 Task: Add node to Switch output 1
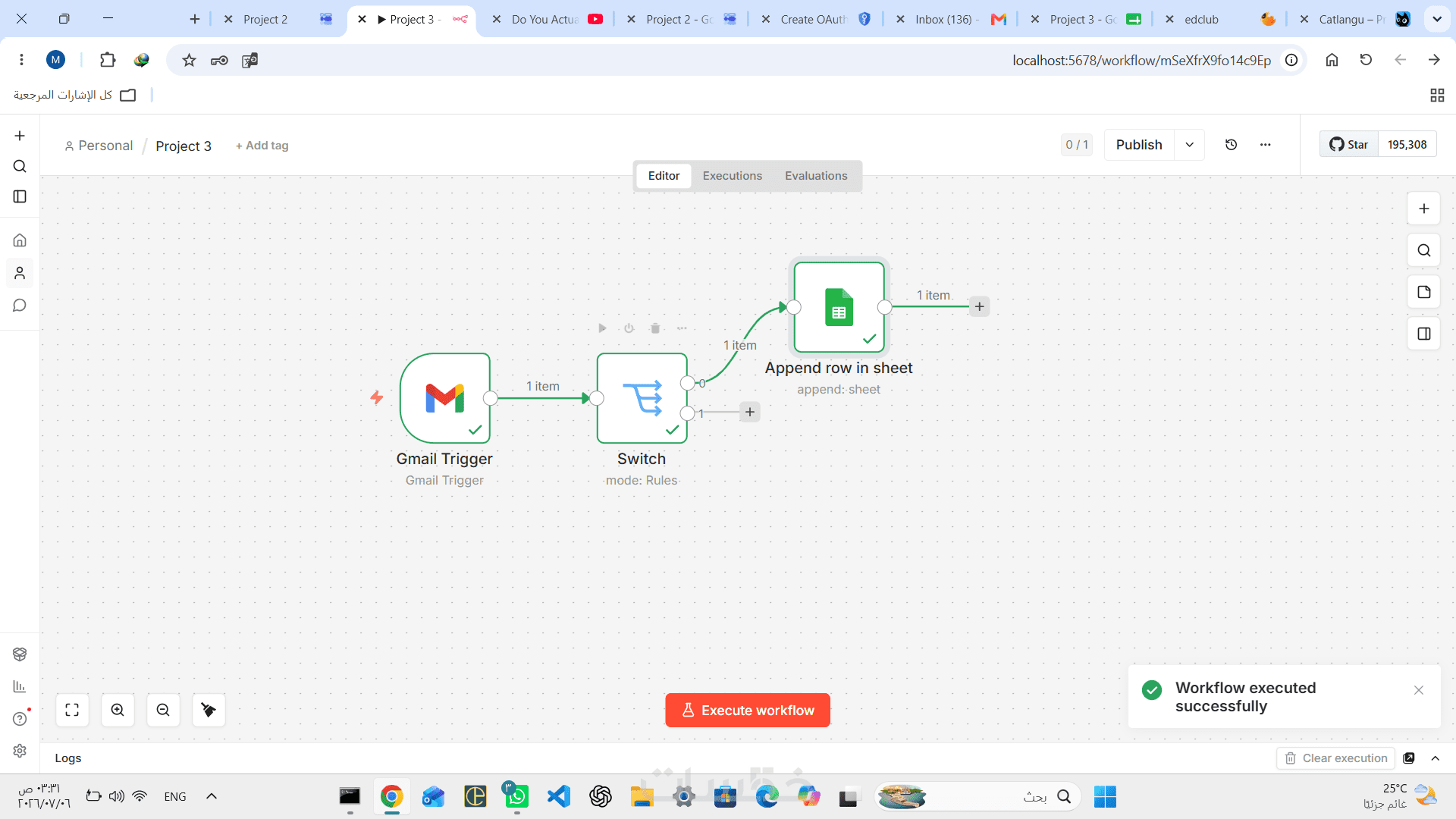pos(750,412)
